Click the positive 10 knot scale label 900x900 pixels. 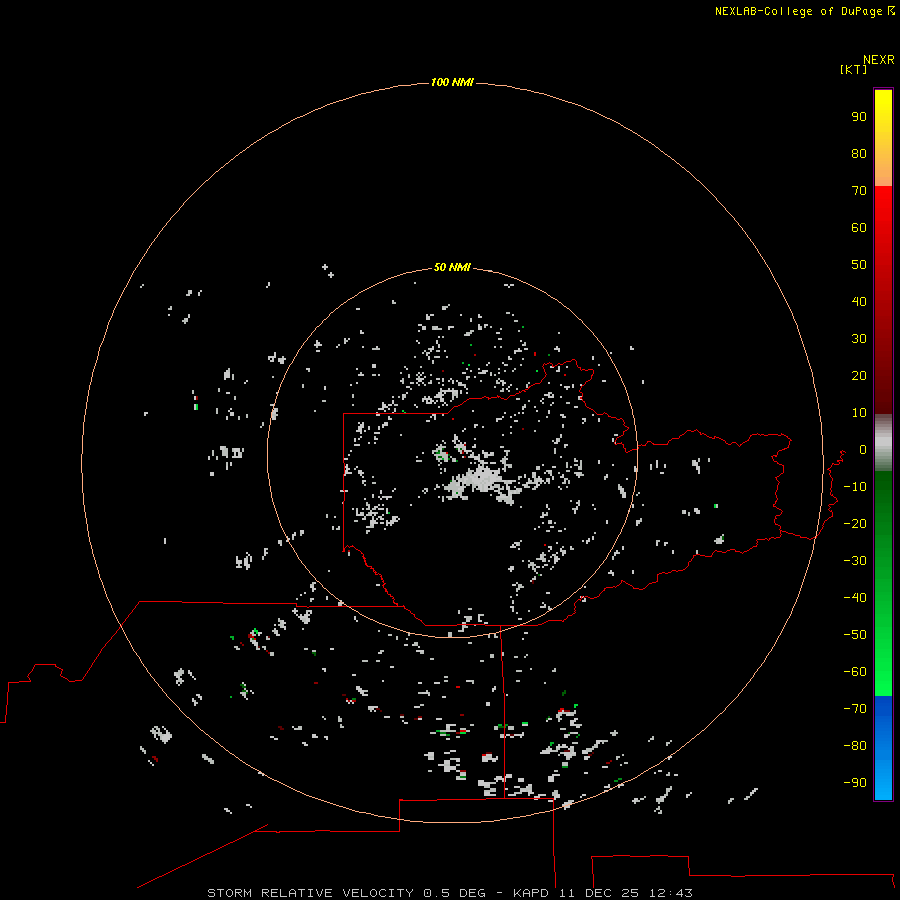(x=859, y=413)
